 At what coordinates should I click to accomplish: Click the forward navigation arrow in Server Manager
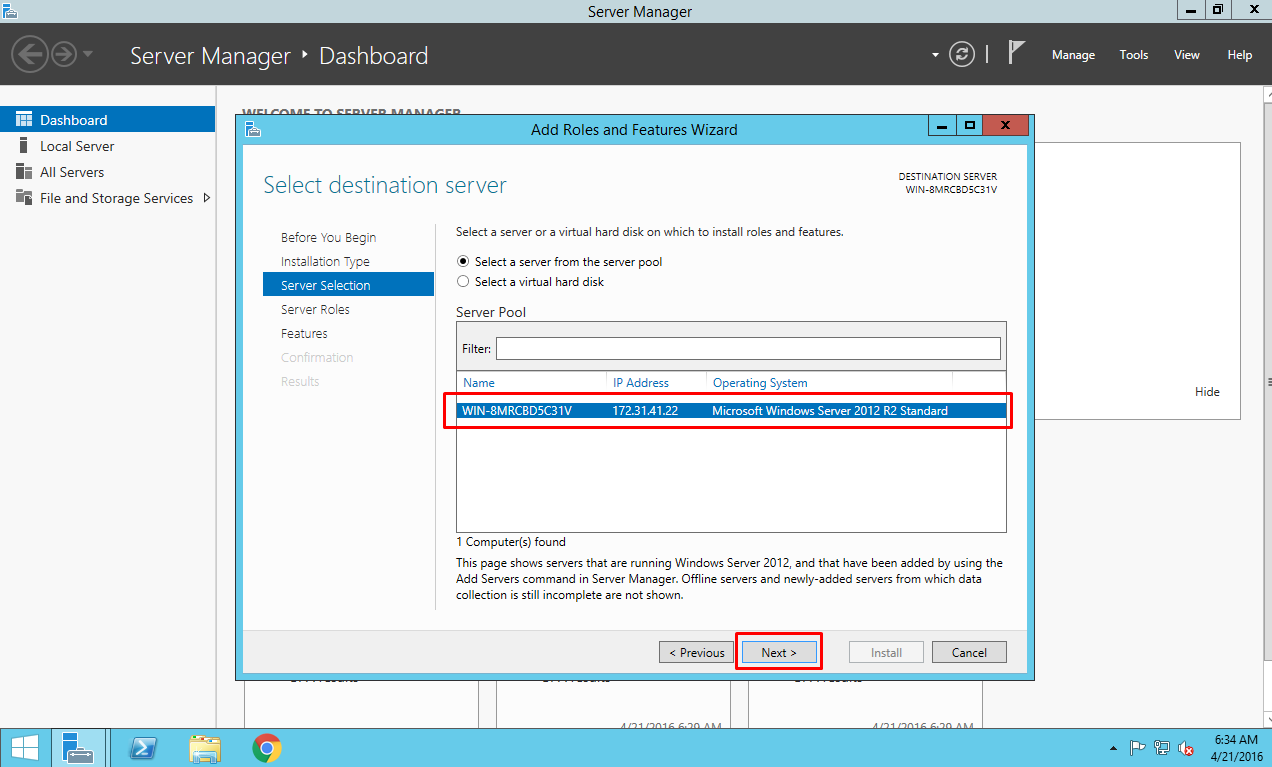click(x=63, y=54)
